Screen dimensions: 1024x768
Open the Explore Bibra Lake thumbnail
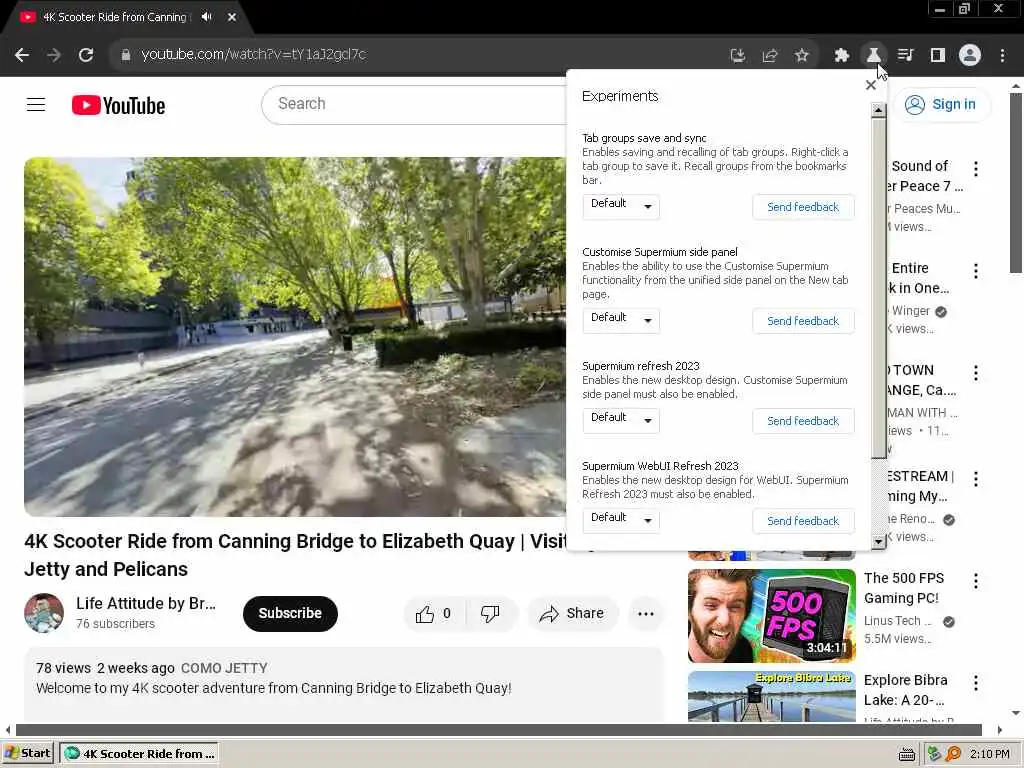tap(771, 696)
